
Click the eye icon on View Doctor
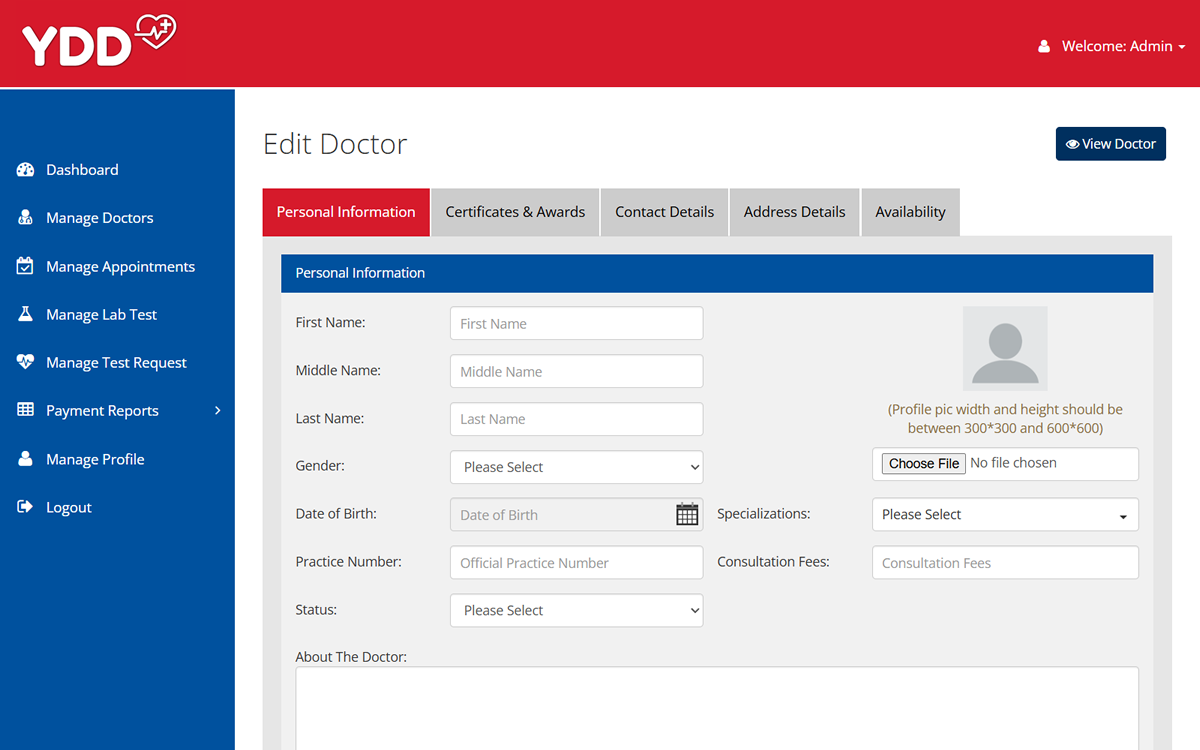pyautogui.click(x=1072, y=144)
